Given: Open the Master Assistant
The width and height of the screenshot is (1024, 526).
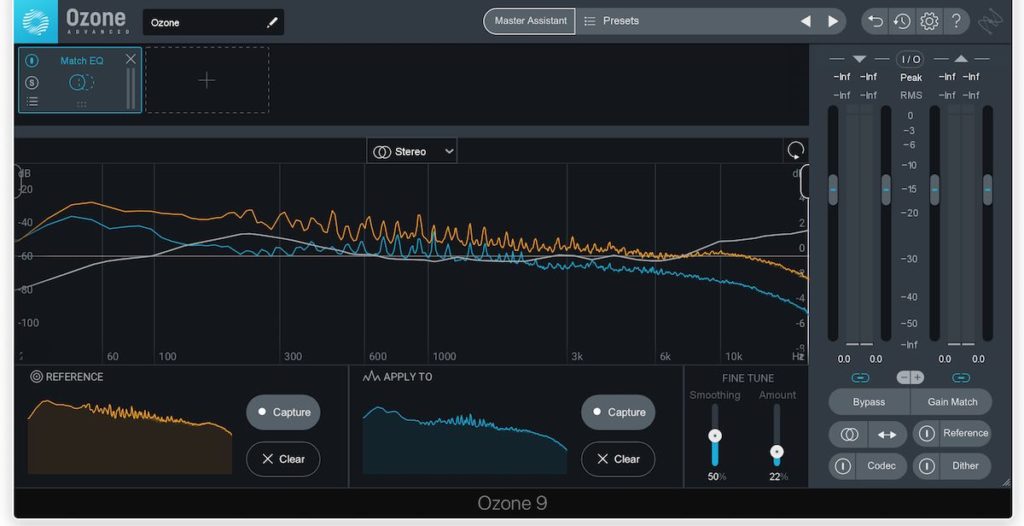Looking at the screenshot, I should pos(530,21).
